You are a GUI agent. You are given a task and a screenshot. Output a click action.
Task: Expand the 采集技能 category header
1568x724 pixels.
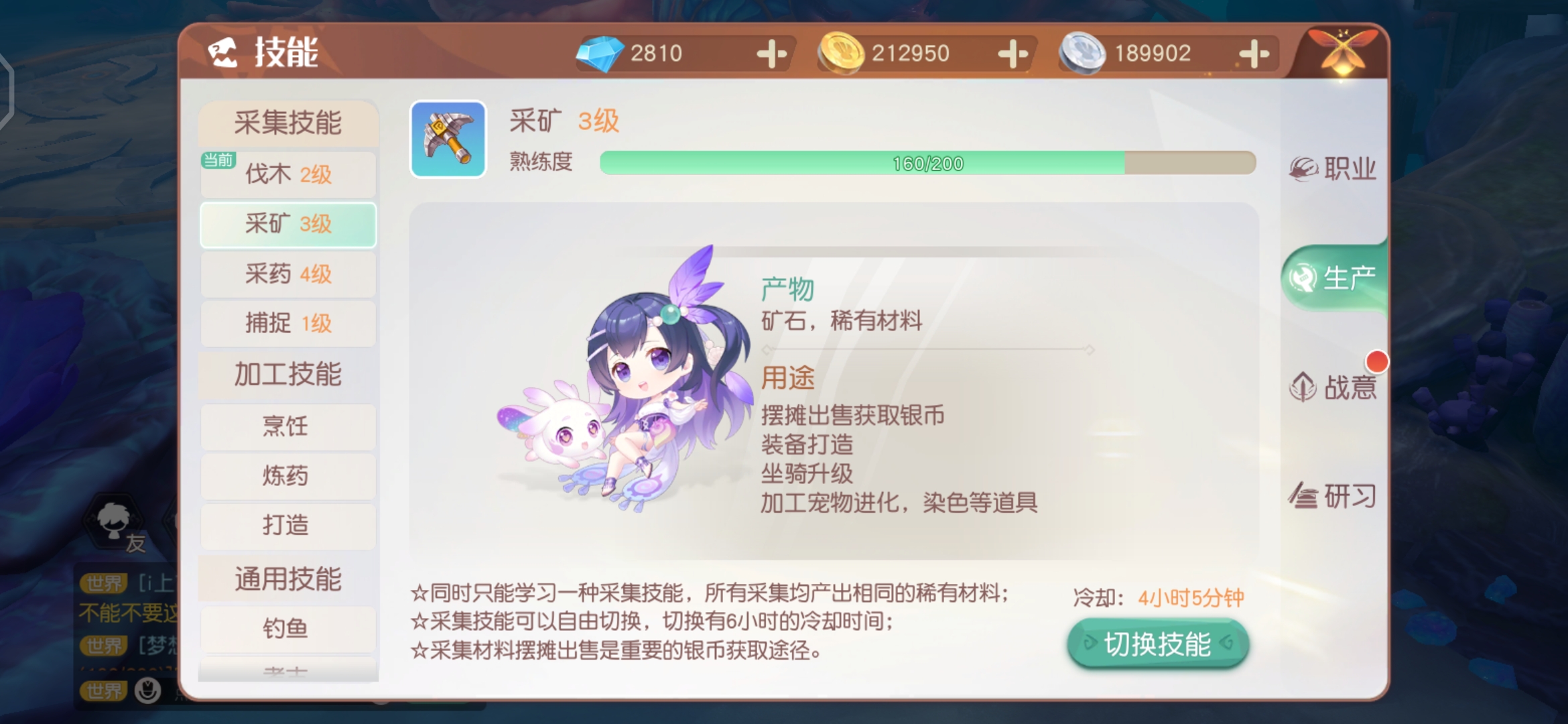pos(288,123)
